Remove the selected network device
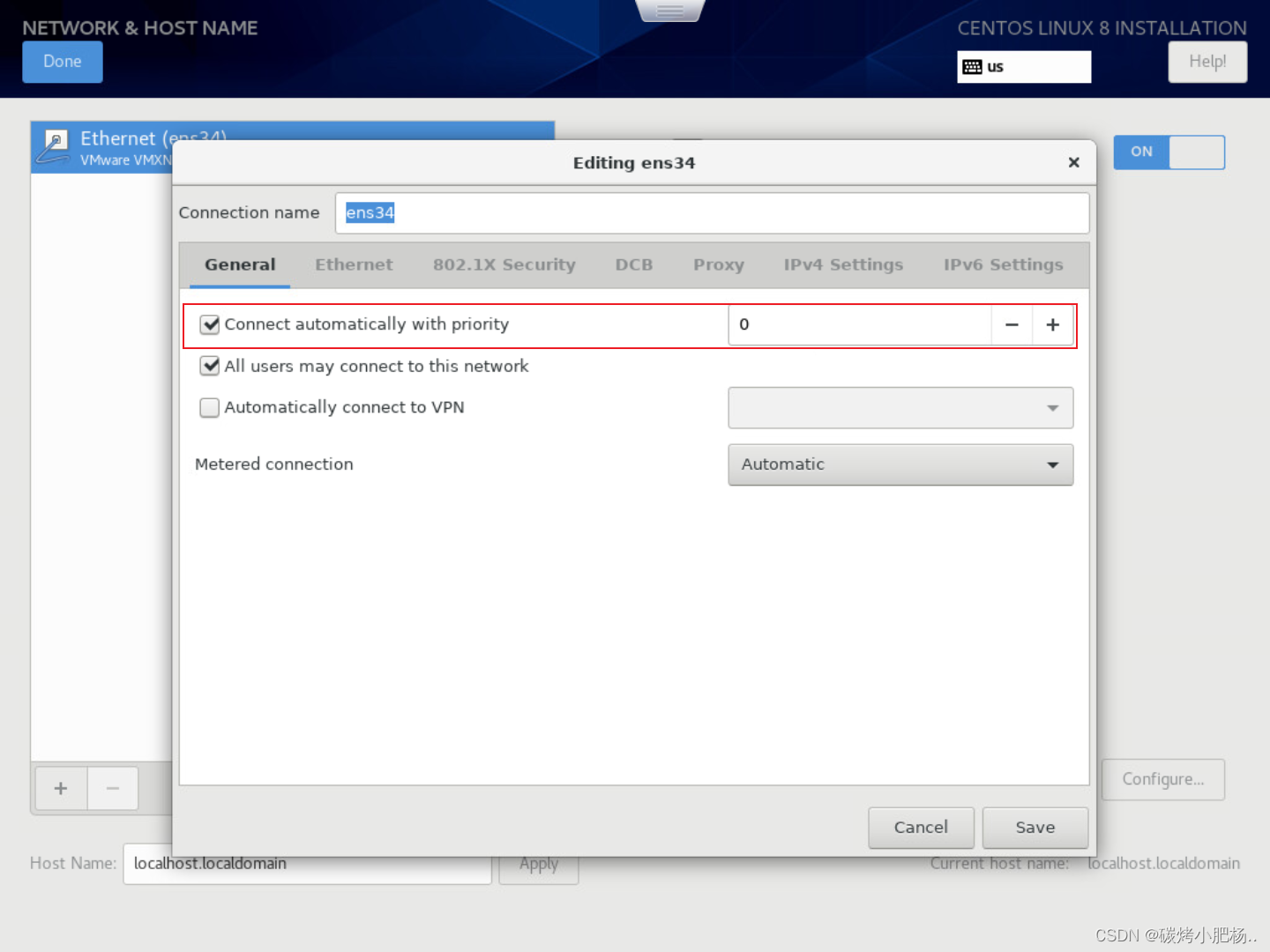The height and width of the screenshot is (952, 1270). coord(113,788)
